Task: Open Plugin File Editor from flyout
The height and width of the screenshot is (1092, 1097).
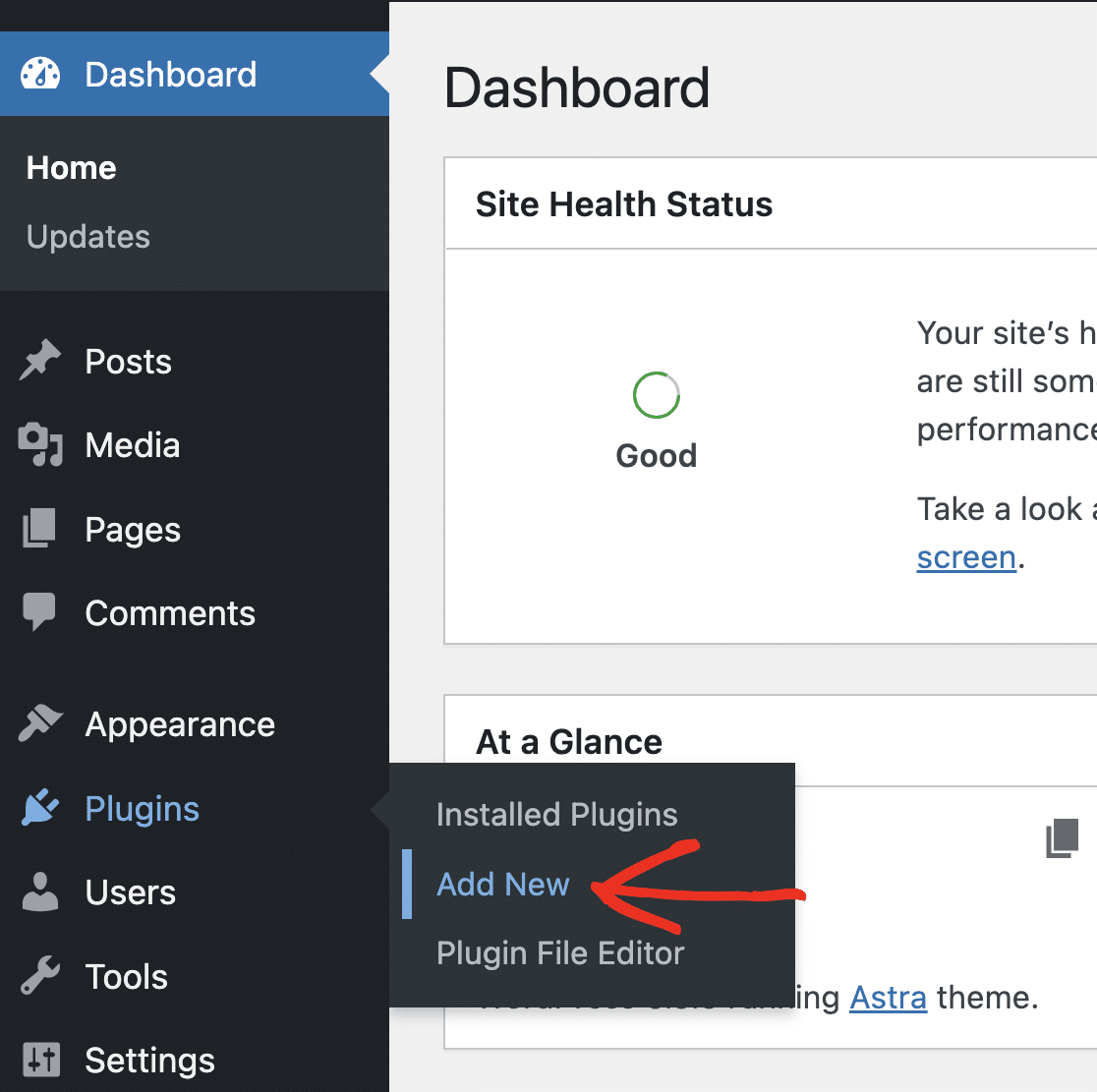Action: (560, 953)
